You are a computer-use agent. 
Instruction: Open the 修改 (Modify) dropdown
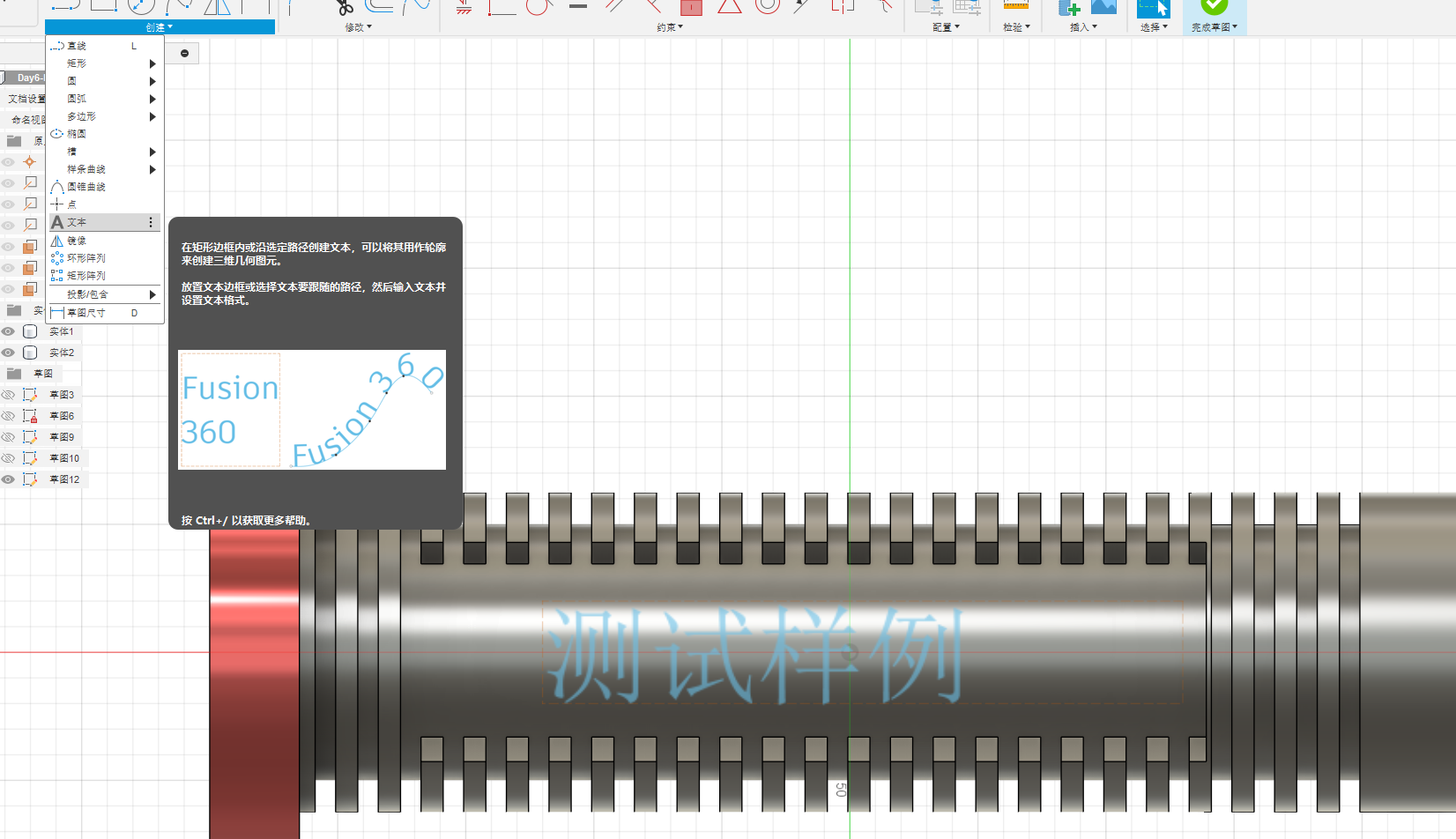[x=358, y=27]
